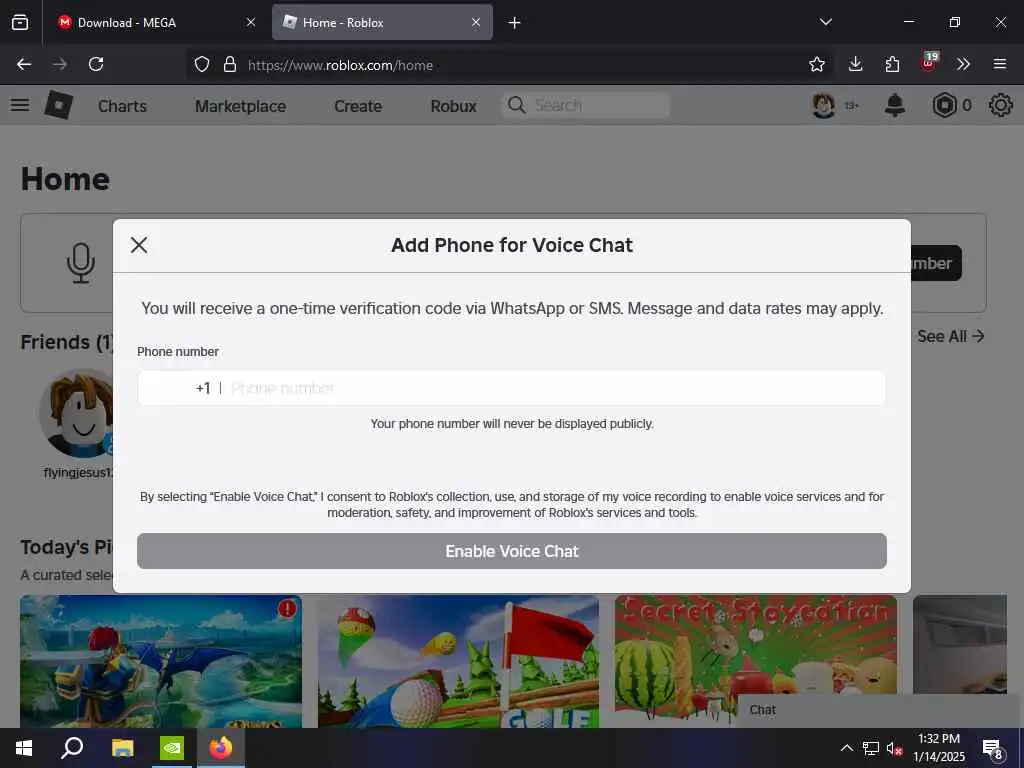Open the Create page

click(358, 106)
